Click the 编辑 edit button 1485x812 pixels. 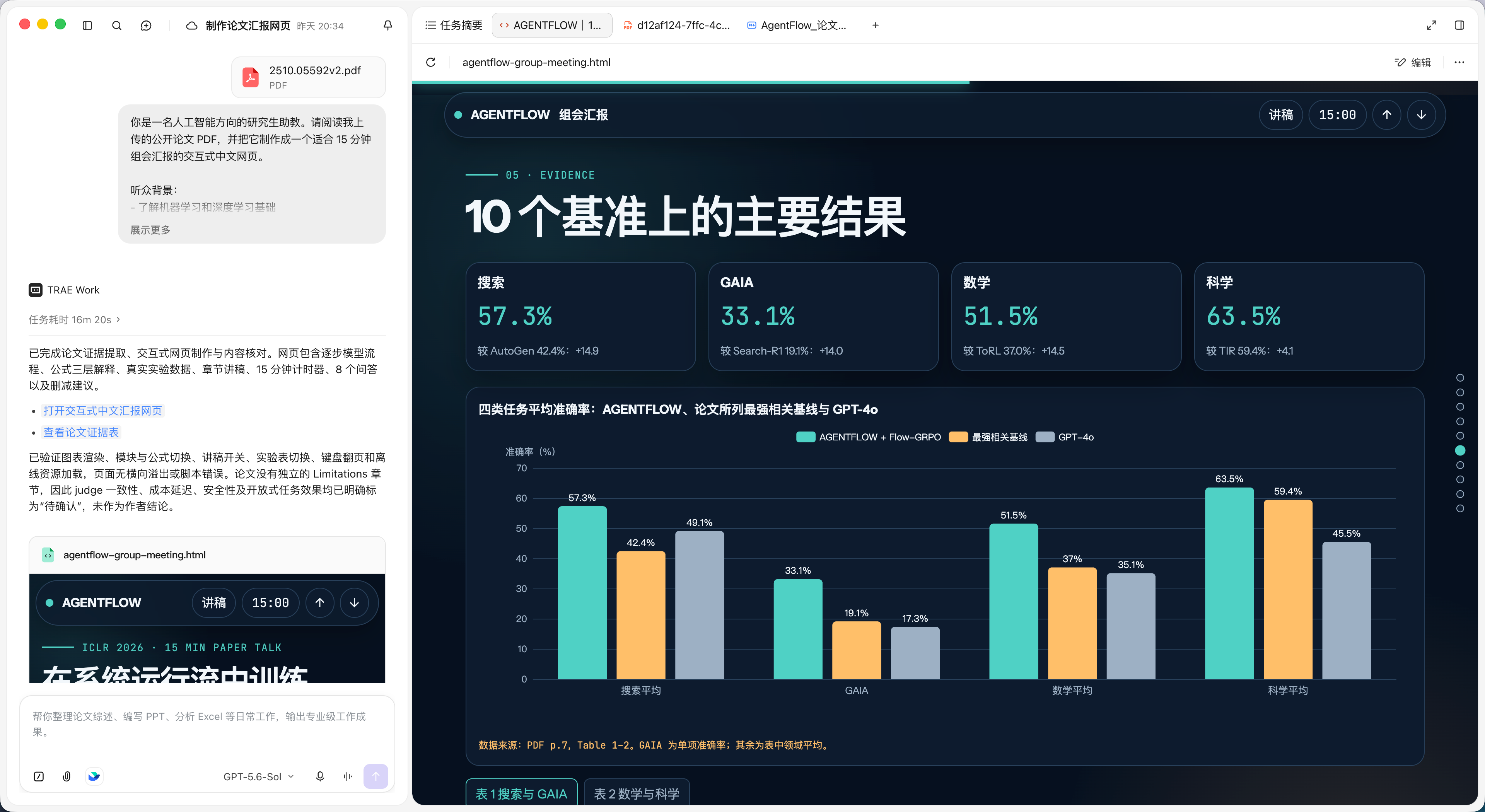click(x=1413, y=62)
